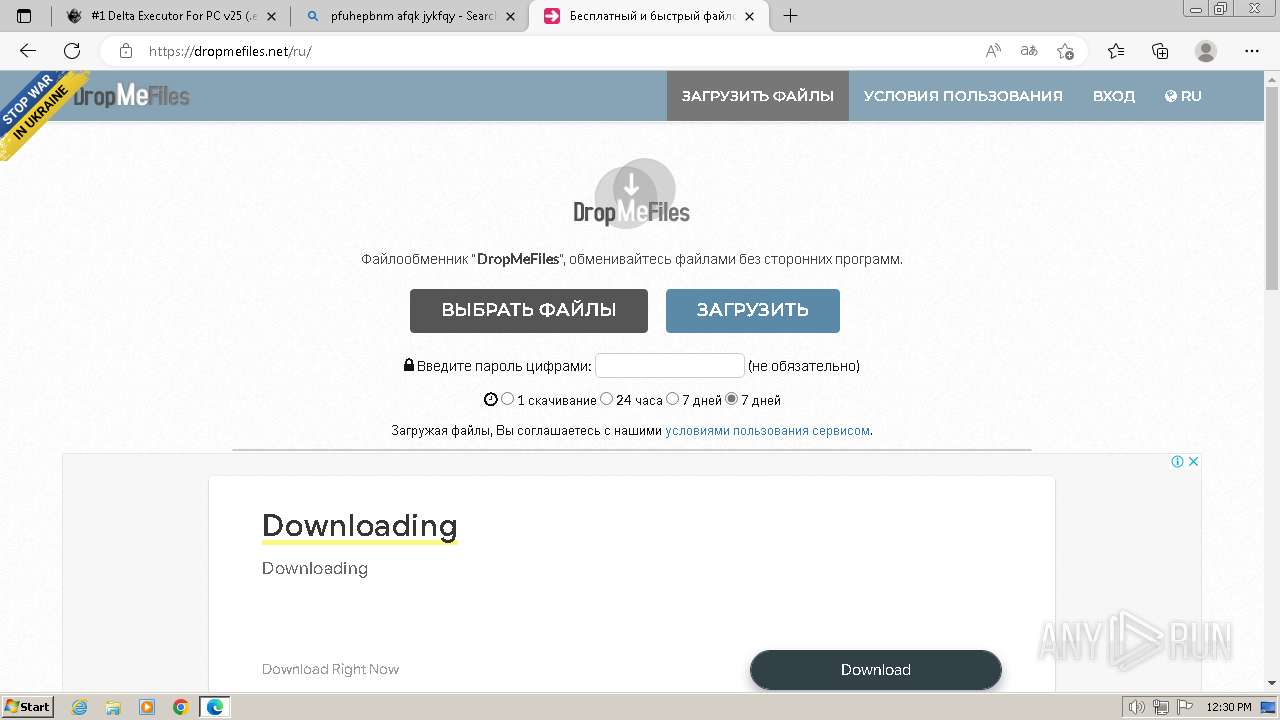The width and height of the screenshot is (1280, 720).
Task: Click the address bar URL field
Action: point(560,51)
